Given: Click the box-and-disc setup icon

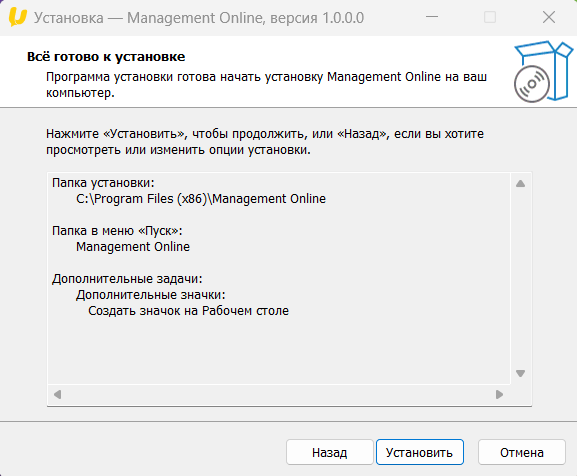Looking at the screenshot, I should [x=543, y=71].
